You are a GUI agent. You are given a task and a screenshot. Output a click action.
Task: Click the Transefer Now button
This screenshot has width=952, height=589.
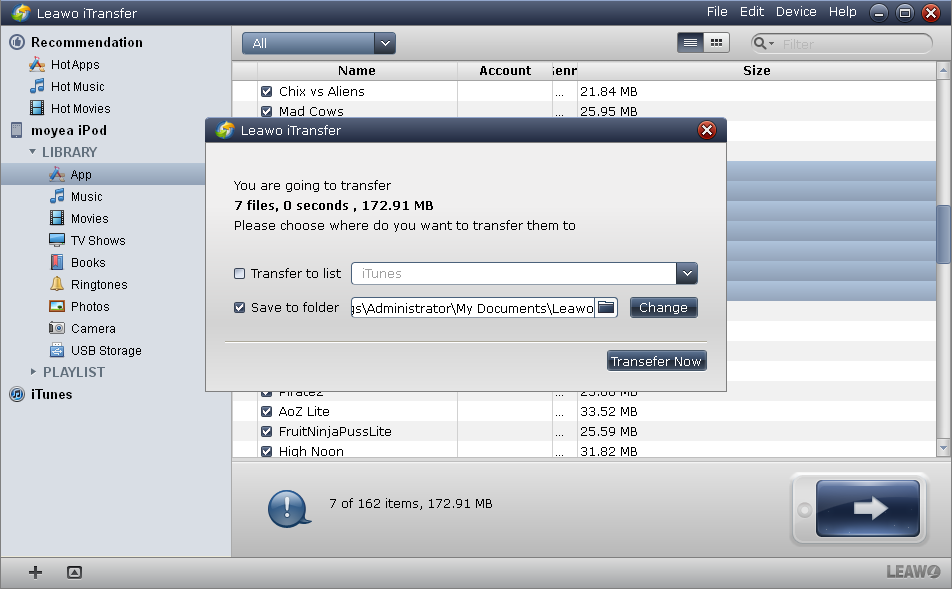point(656,361)
